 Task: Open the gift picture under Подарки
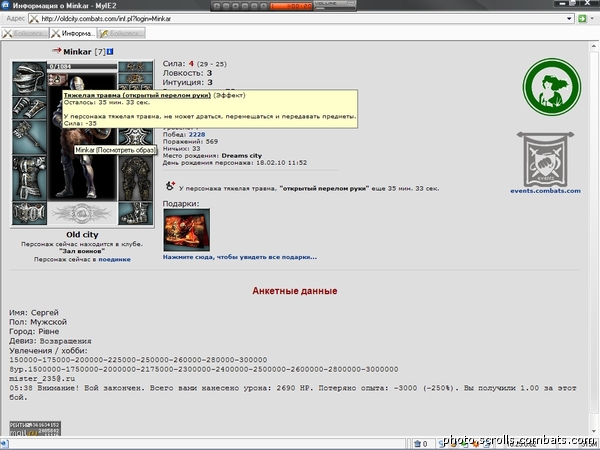point(187,230)
